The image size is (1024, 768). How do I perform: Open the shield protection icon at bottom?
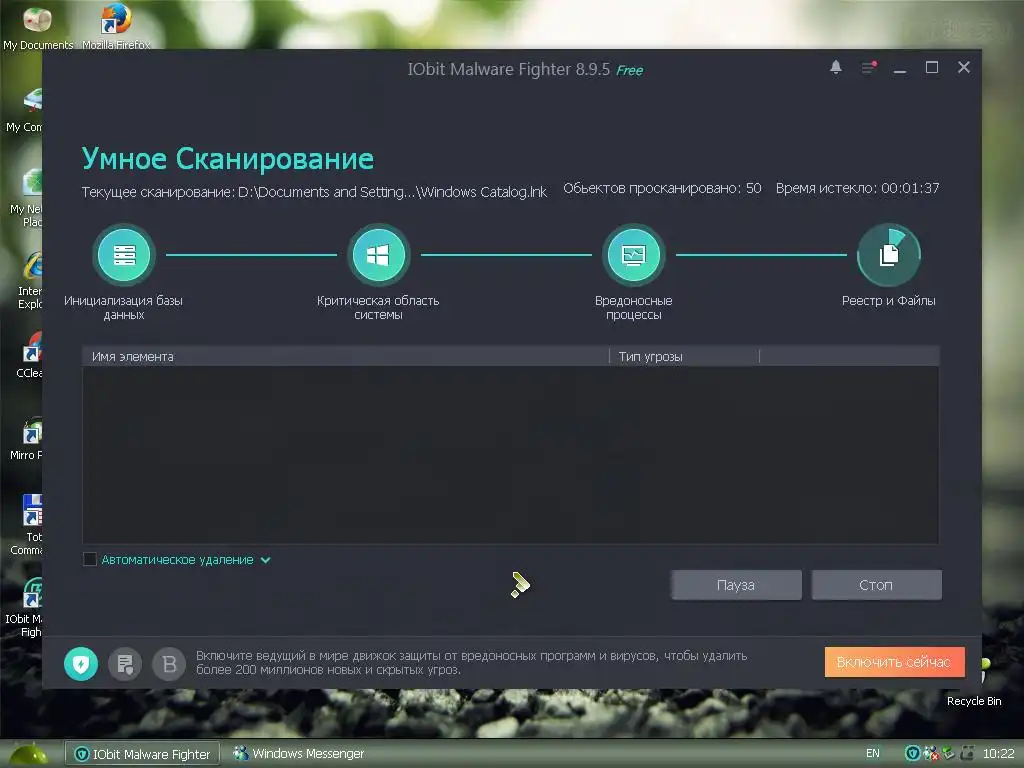81,664
